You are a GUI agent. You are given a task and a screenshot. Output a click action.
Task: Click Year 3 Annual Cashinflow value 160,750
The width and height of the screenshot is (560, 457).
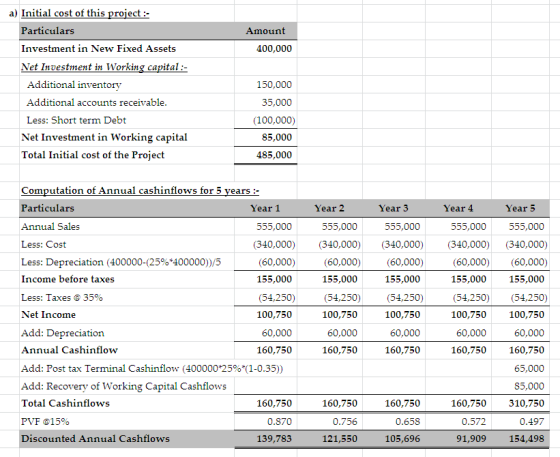coord(402,350)
